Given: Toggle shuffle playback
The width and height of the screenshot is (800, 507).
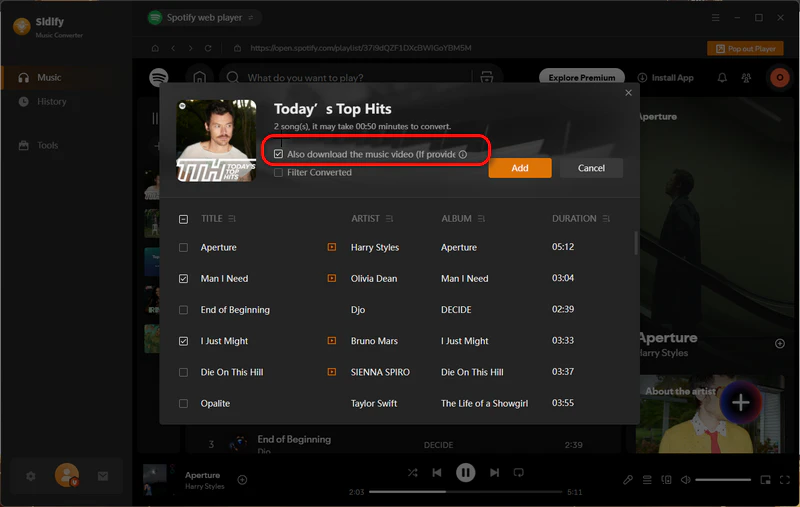Looking at the screenshot, I should click(x=412, y=472).
